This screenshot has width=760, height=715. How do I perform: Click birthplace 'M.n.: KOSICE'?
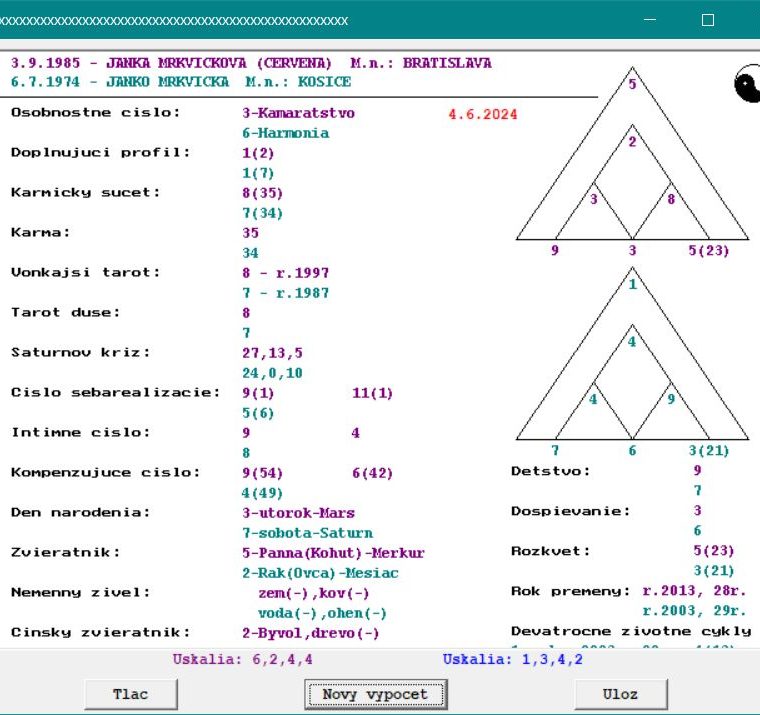(298, 81)
